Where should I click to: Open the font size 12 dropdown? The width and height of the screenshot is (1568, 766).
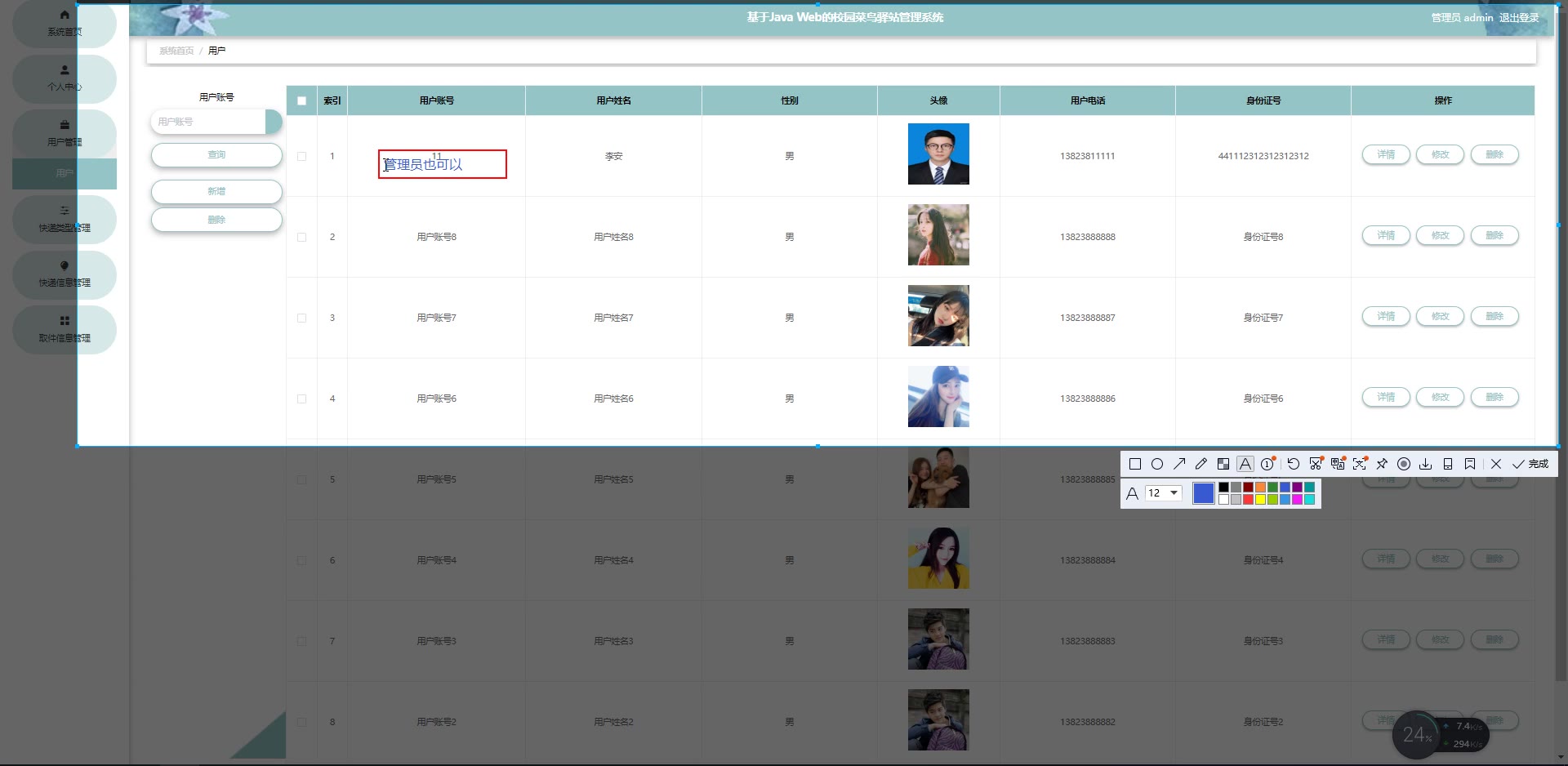point(1164,493)
